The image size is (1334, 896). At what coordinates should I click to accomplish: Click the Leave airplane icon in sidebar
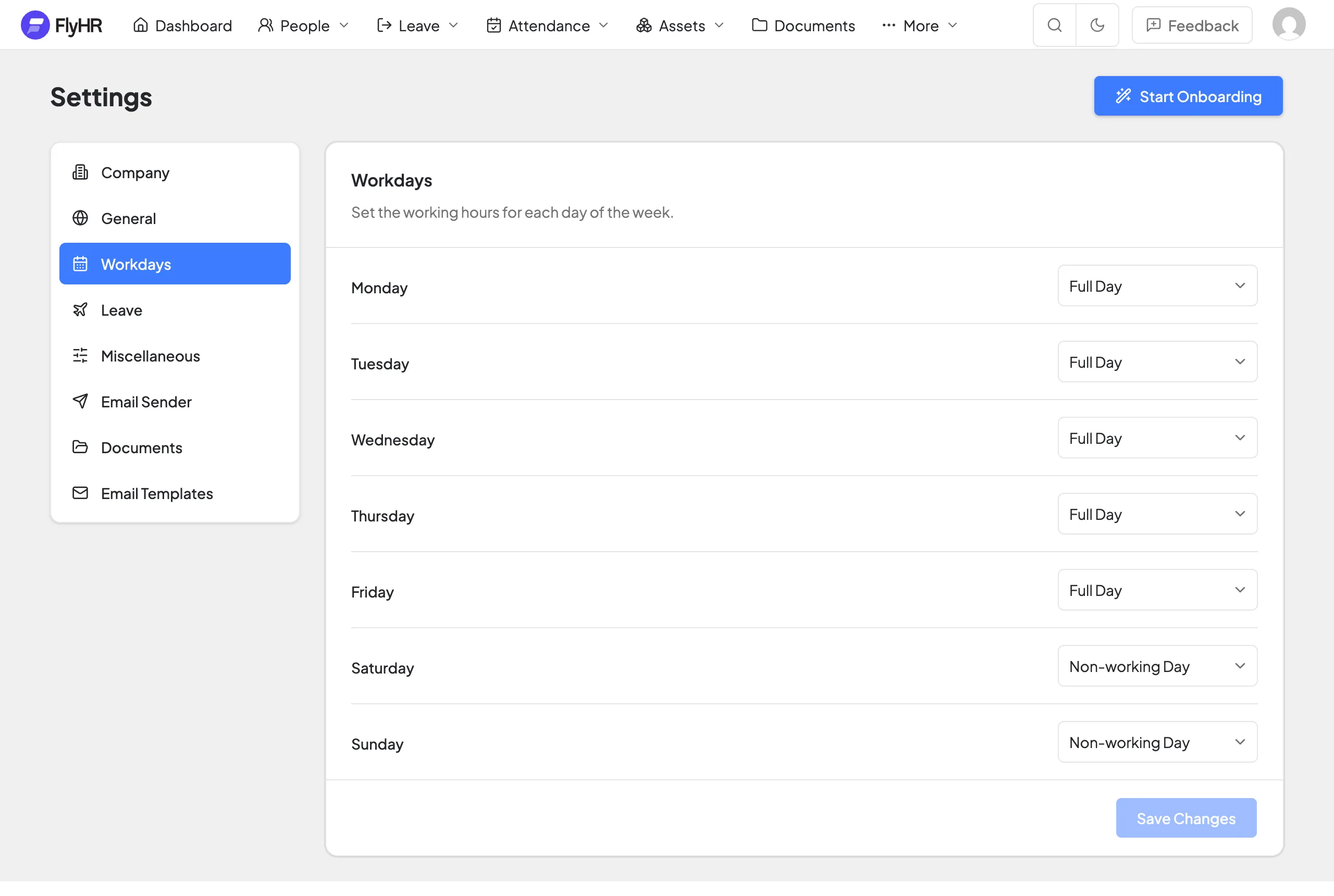(80, 309)
